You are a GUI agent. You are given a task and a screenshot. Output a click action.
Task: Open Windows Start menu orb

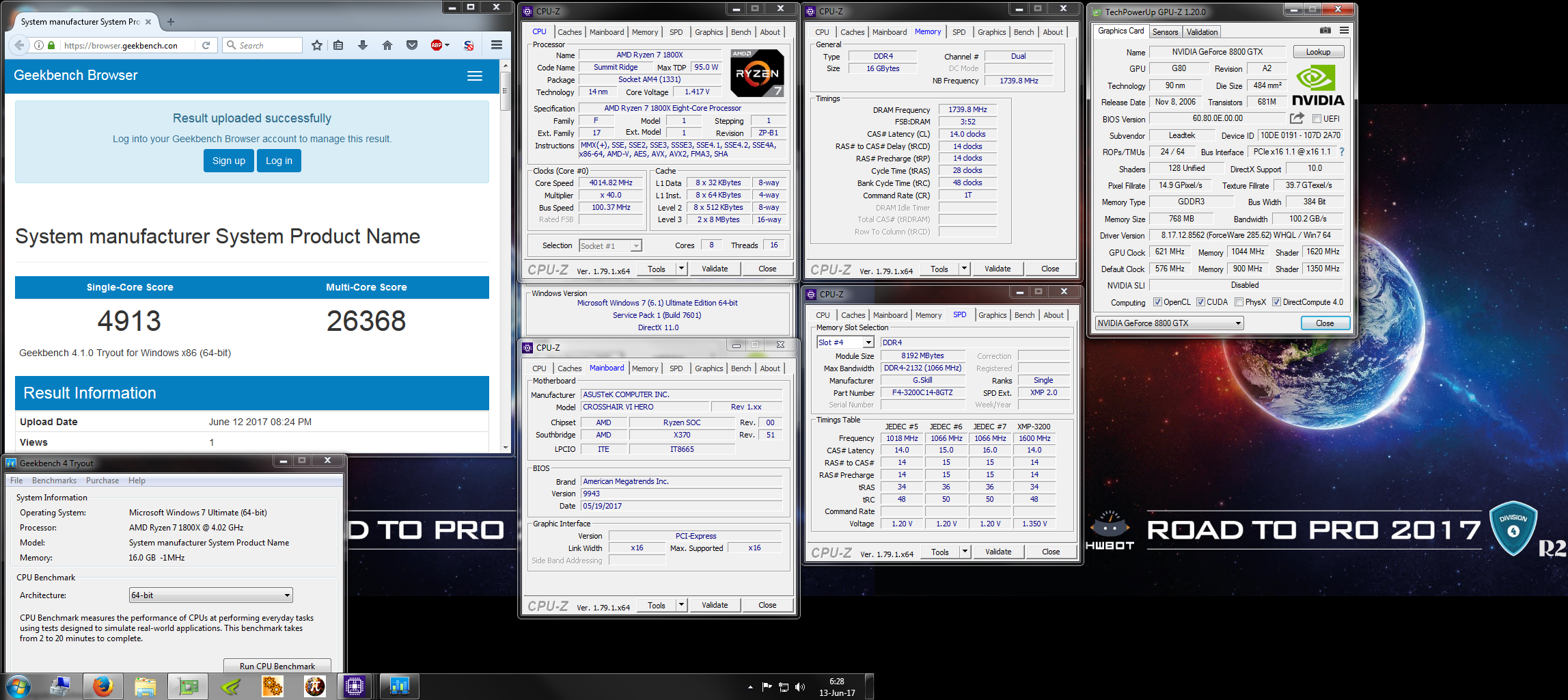point(18,686)
